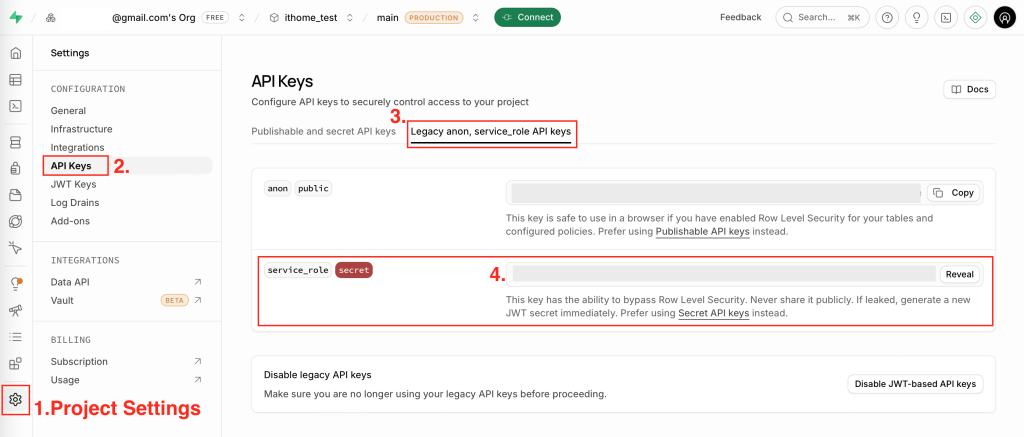1024x437 pixels.
Task: Click the PRODUCTION badge
Action: pyautogui.click(x=434, y=18)
